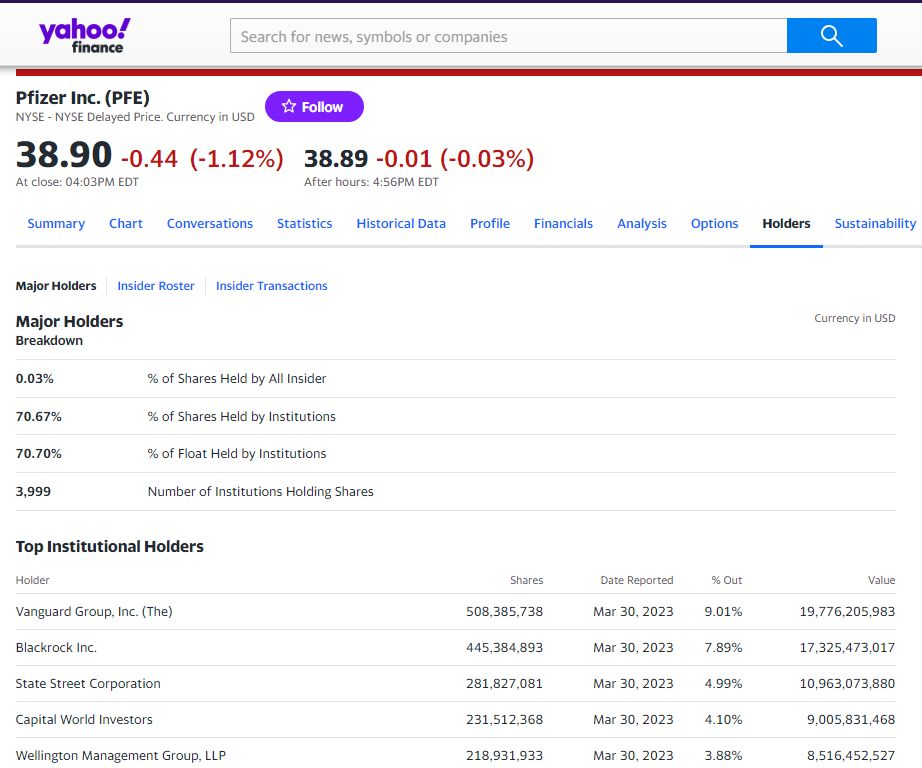Viewport: 922px width, 768px height.
Task: Click the State Street Corporation holder name
Action: 88,683
